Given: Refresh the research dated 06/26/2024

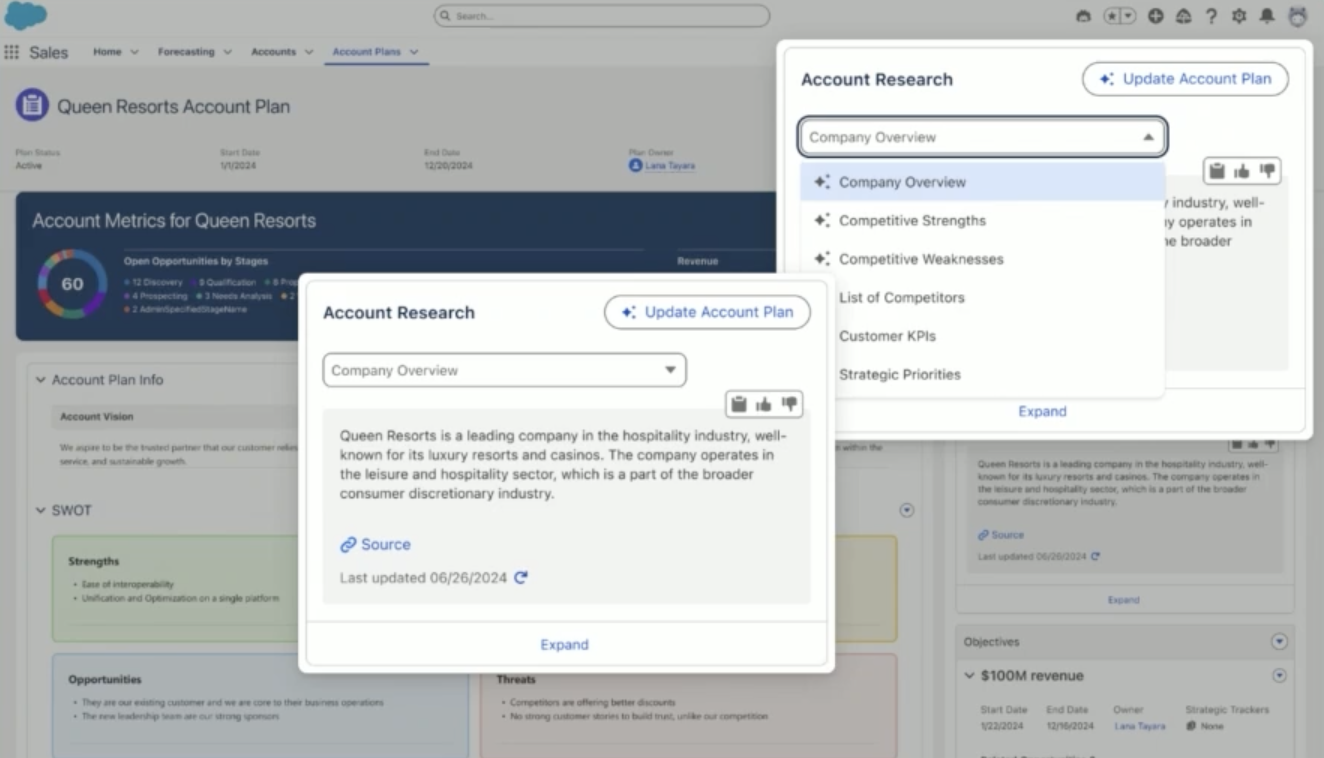Looking at the screenshot, I should (x=521, y=578).
